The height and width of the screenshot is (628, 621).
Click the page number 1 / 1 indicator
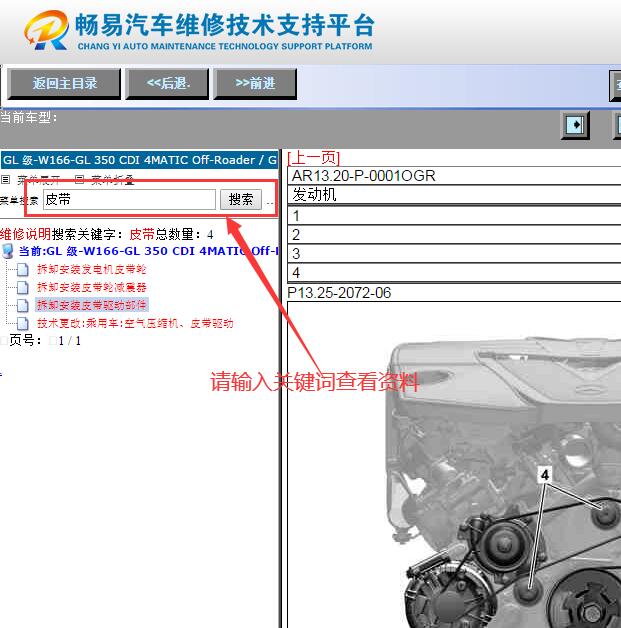click(69, 341)
